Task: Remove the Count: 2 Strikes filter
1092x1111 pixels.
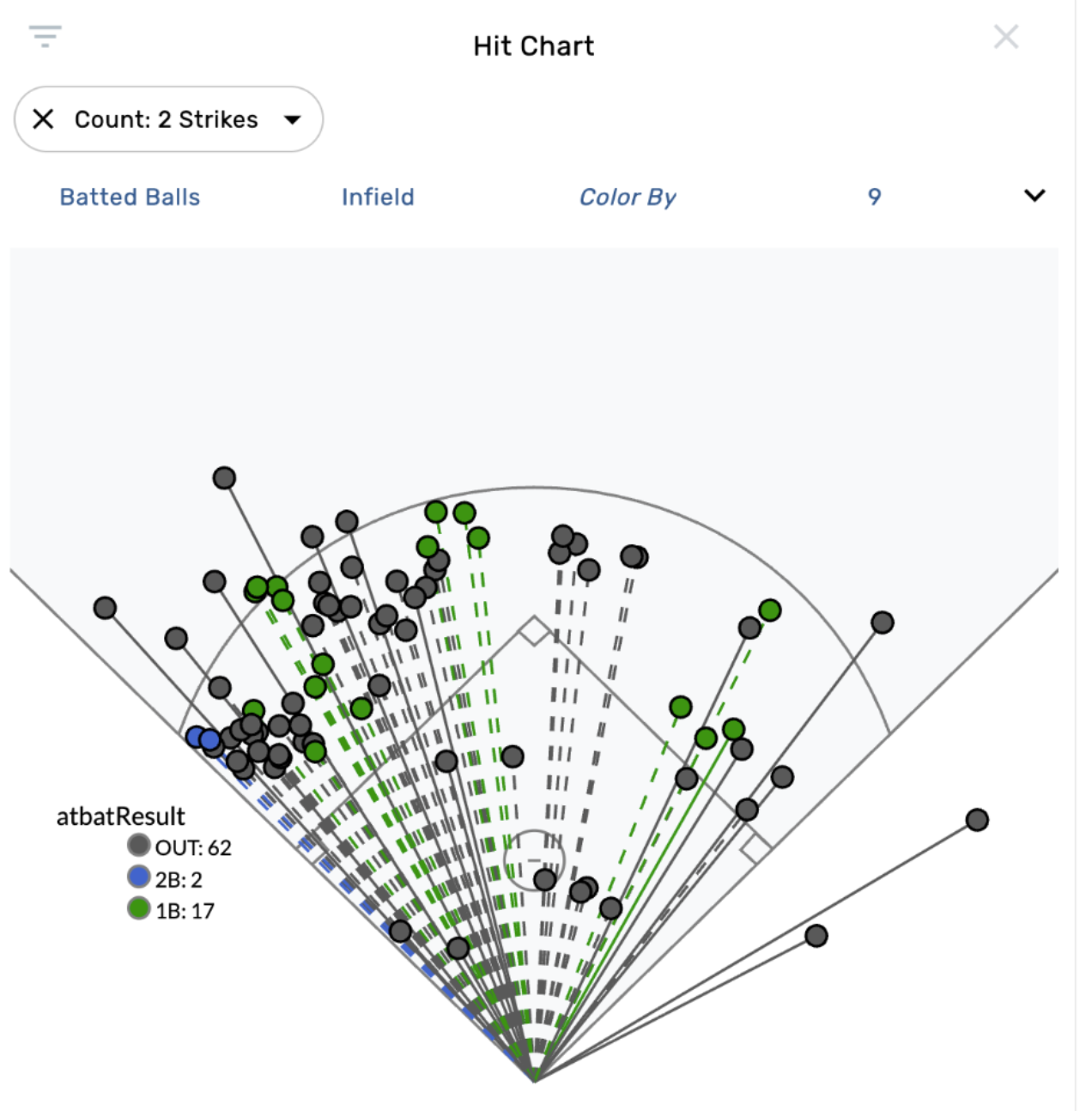Action: 43,119
